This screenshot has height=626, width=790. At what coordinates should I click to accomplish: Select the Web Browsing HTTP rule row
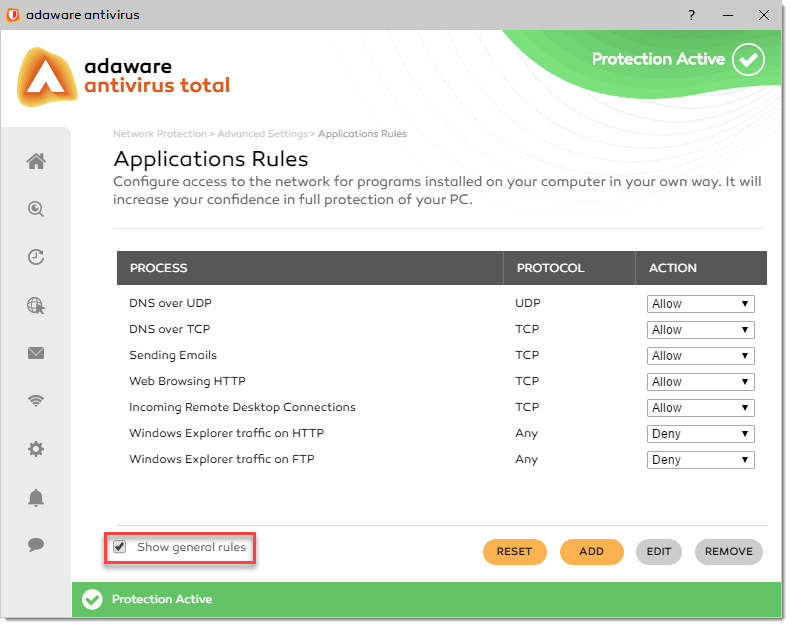point(442,382)
